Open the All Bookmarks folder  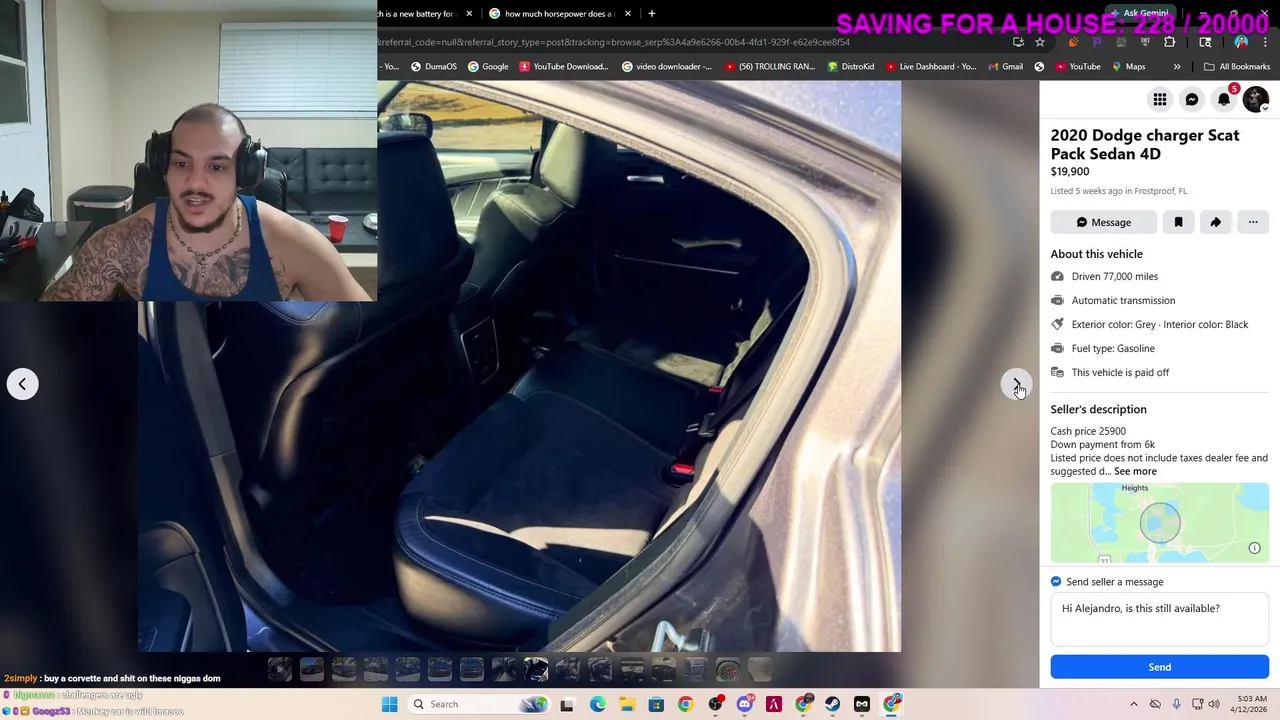pyautogui.click(x=1237, y=67)
